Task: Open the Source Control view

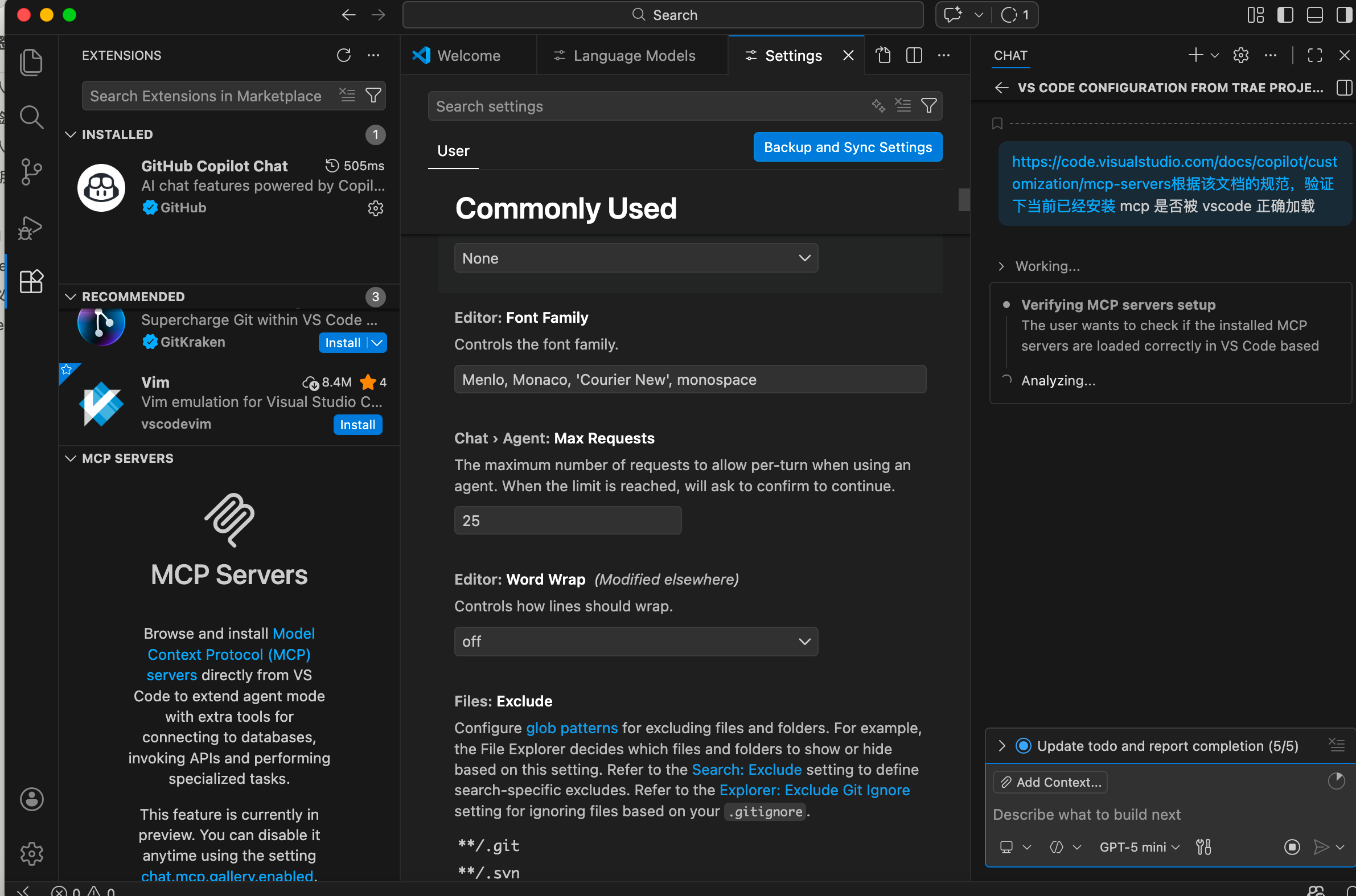Action: [x=31, y=171]
